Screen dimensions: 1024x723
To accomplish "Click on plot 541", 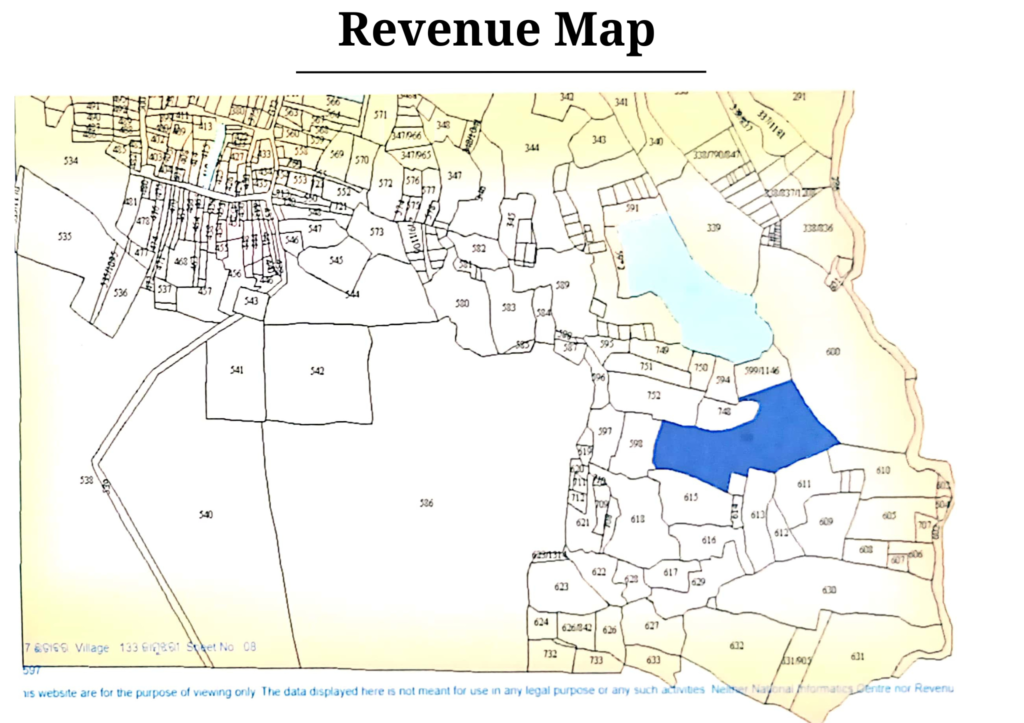I will [x=236, y=371].
